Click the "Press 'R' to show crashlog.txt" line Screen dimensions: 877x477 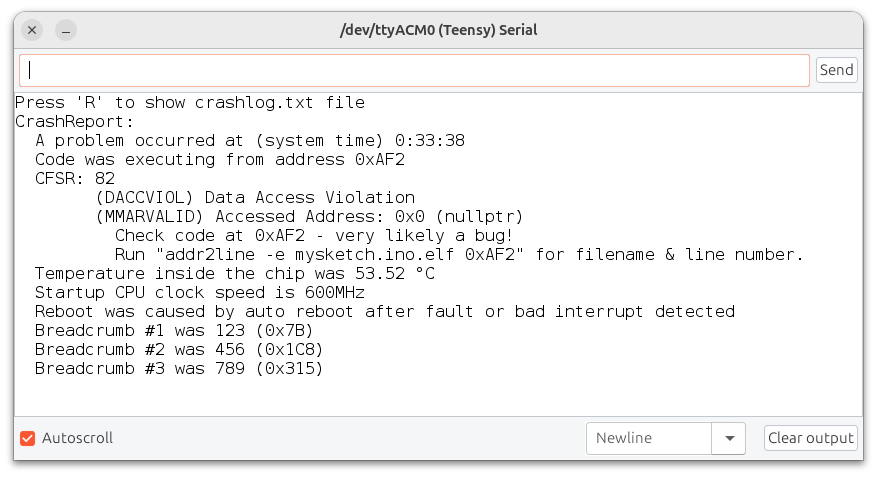(x=190, y=103)
